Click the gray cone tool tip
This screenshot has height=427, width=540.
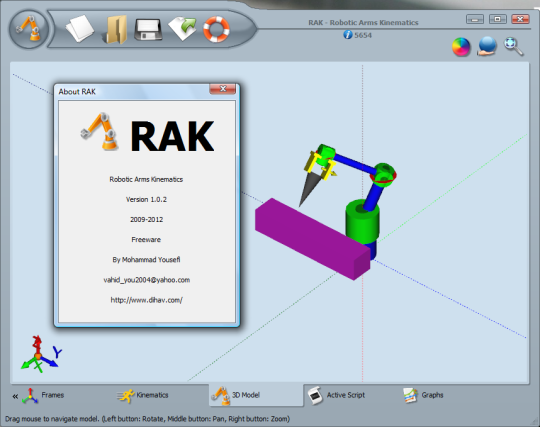click(x=309, y=189)
